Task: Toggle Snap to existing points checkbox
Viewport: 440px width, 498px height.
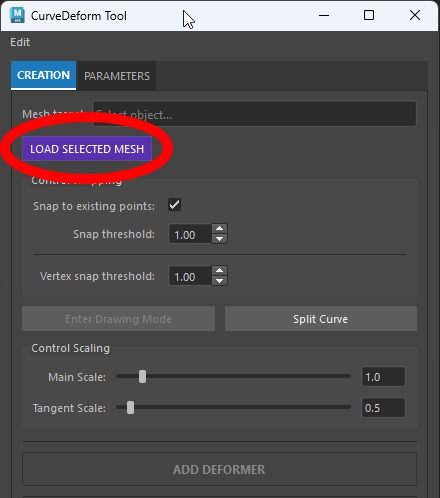Action: (174, 205)
